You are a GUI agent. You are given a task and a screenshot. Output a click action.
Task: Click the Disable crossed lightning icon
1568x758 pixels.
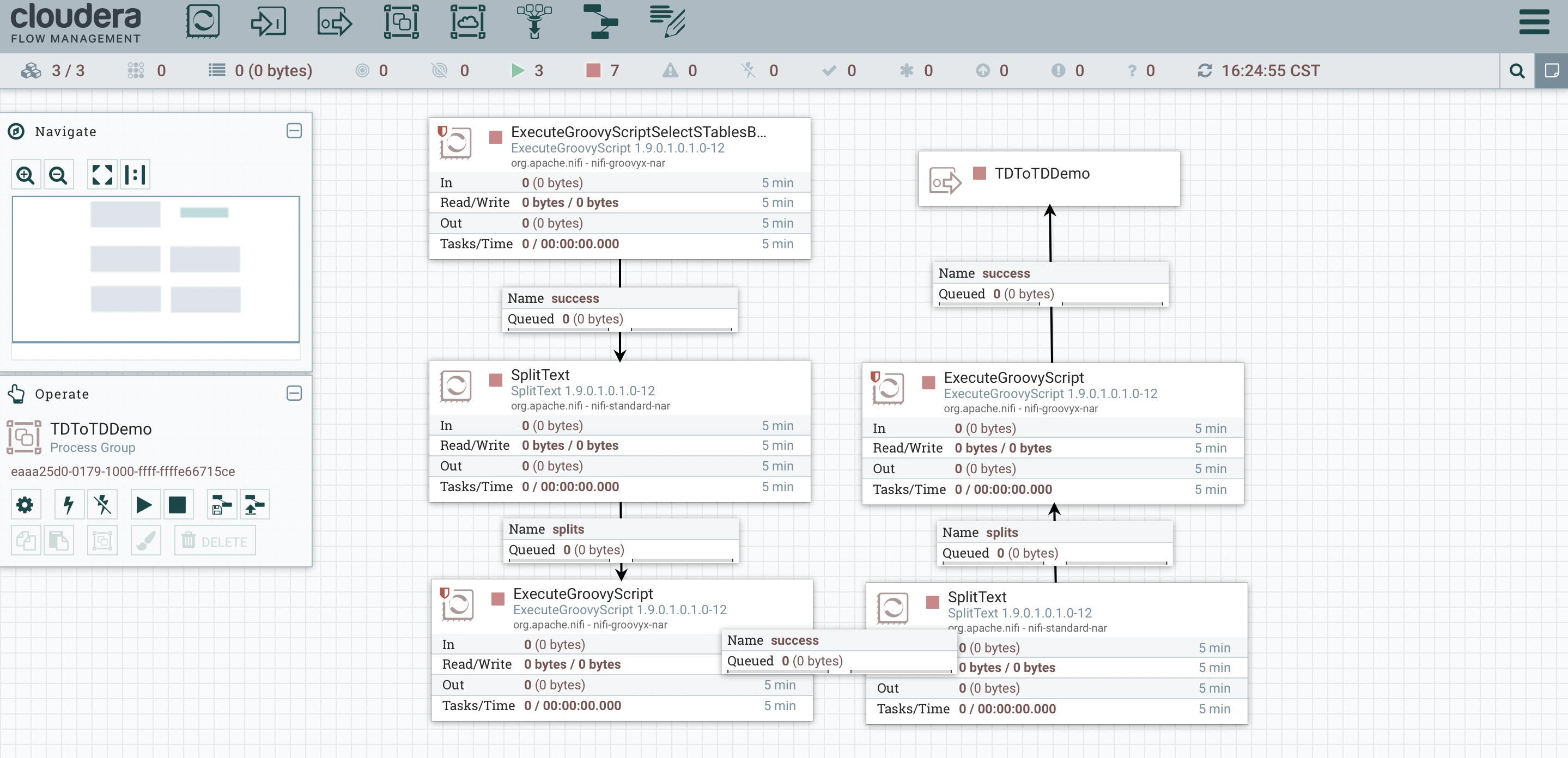102,504
